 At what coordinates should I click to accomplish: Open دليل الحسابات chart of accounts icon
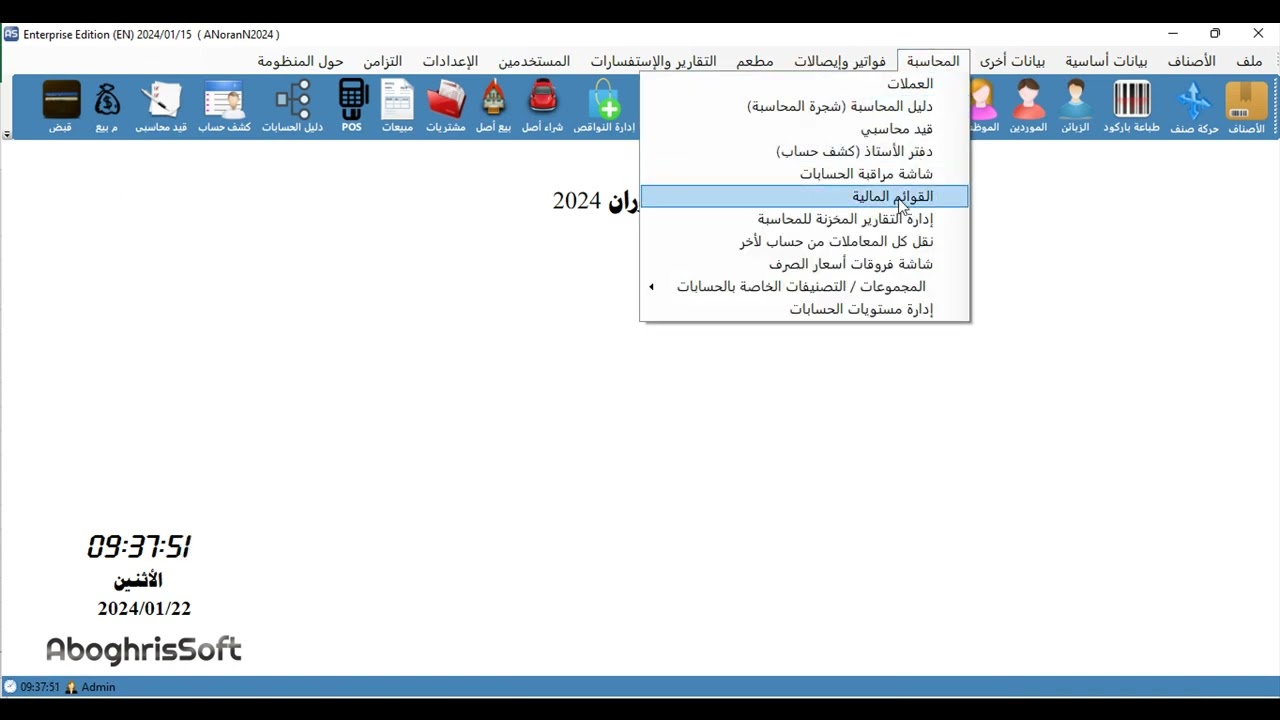click(x=292, y=107)
